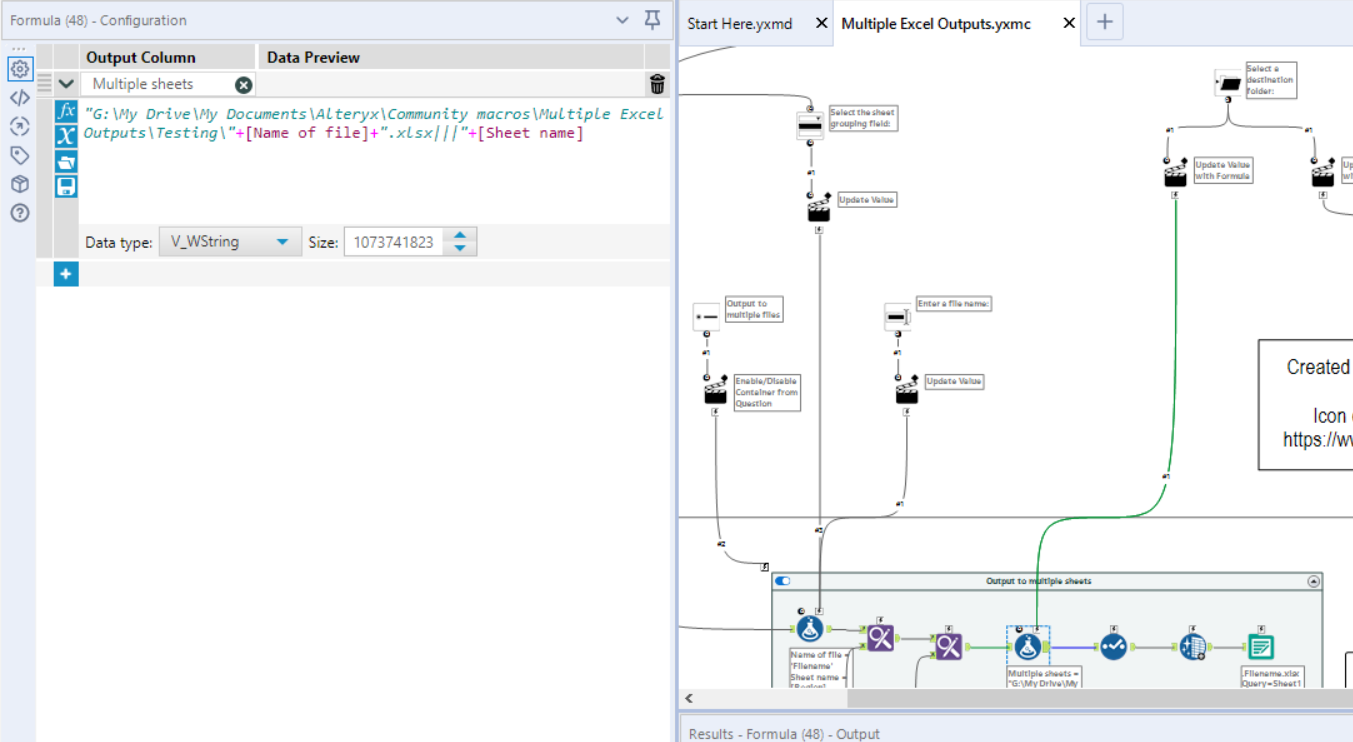Image resolution: width=1353 pixels, height=742 pixels.
Task: Delete expression with the trash can icon
Action: [x=657, y=84]
